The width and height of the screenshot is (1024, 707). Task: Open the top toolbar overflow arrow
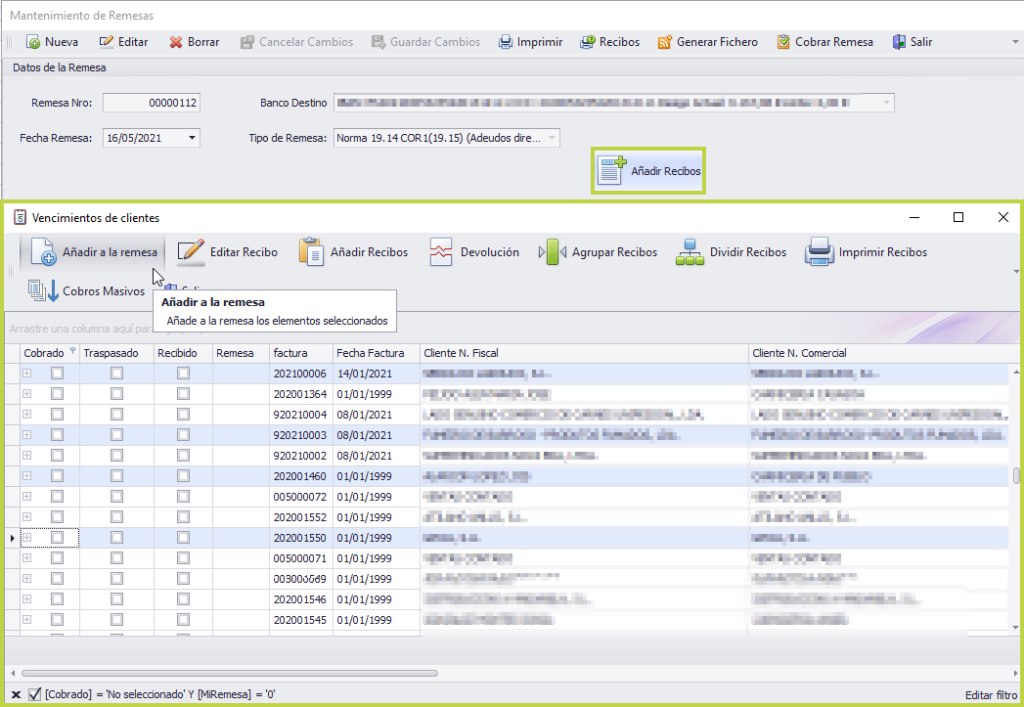pyautogui.click(x=1016, y=42)
